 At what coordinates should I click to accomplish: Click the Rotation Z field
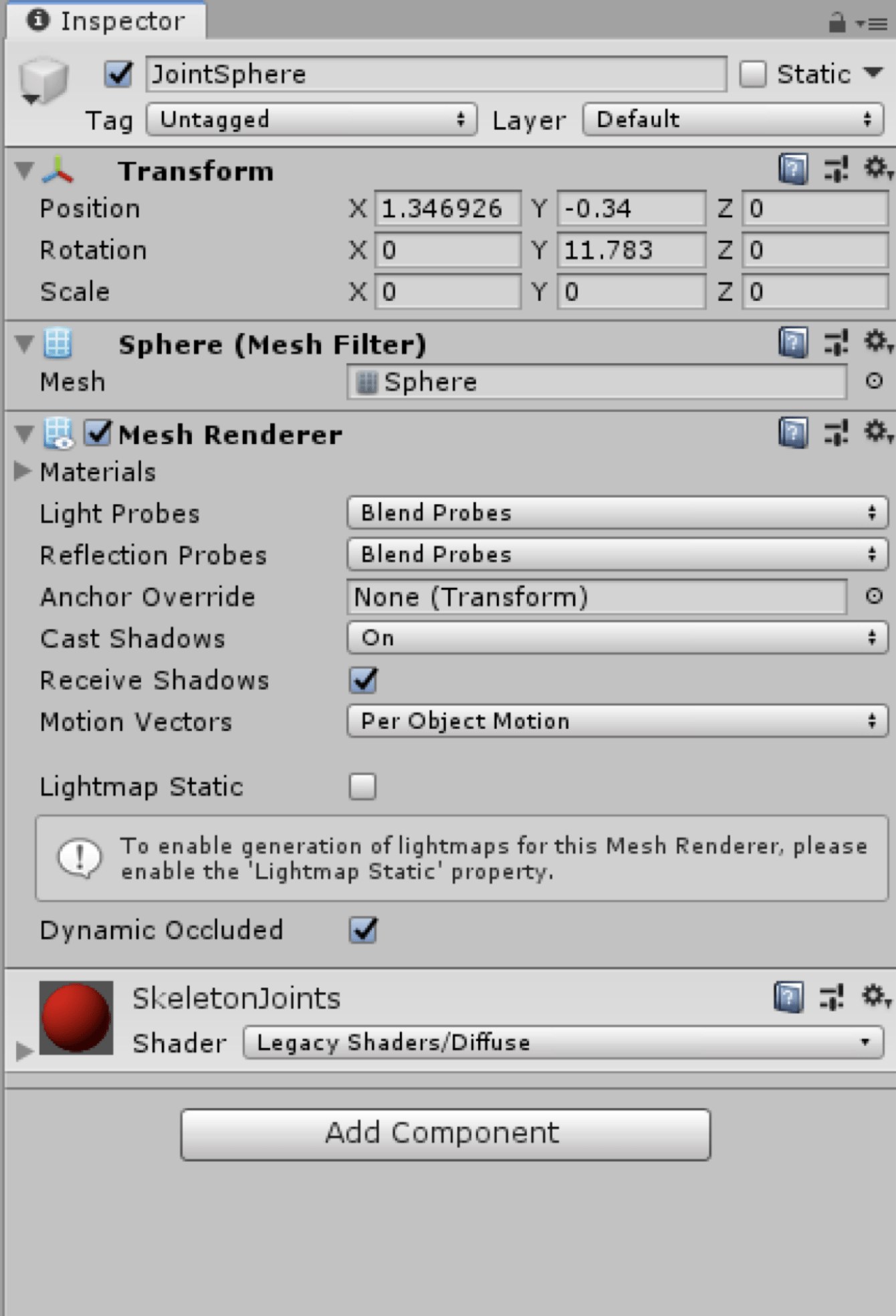(x=815, y=250)
